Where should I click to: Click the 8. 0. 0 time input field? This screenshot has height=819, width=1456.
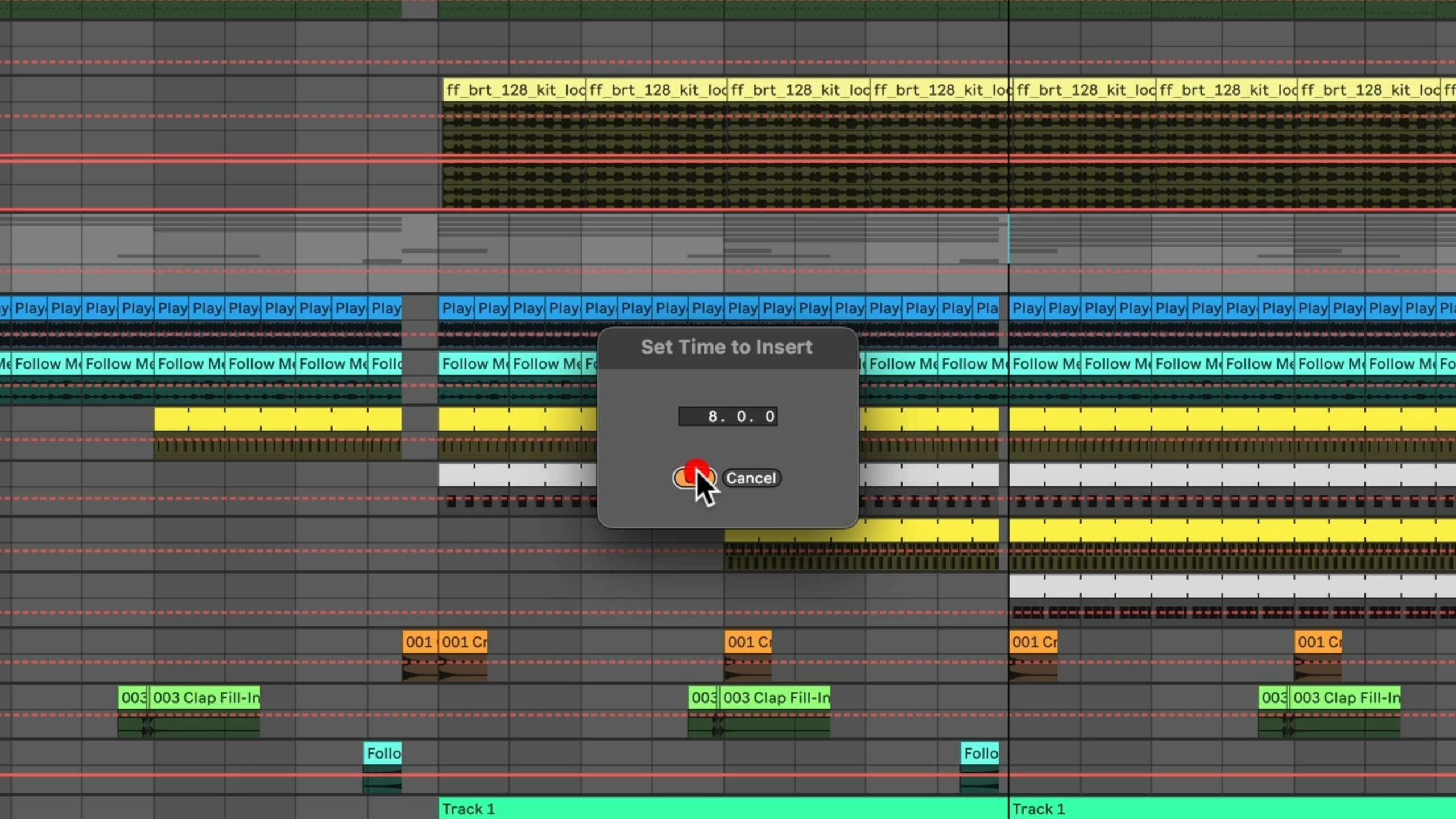727,416
